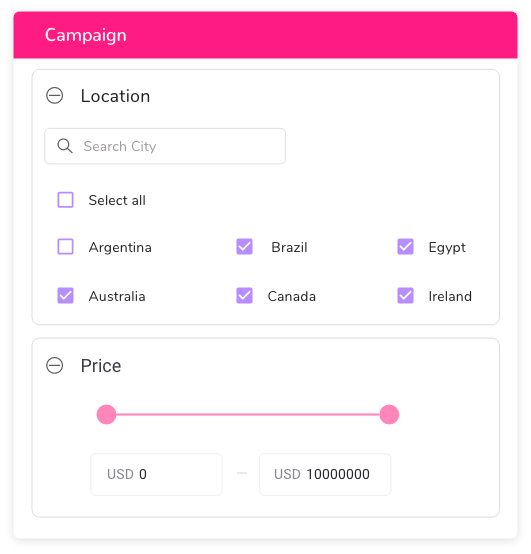Check the Argentina checkbox

(65, 247)
